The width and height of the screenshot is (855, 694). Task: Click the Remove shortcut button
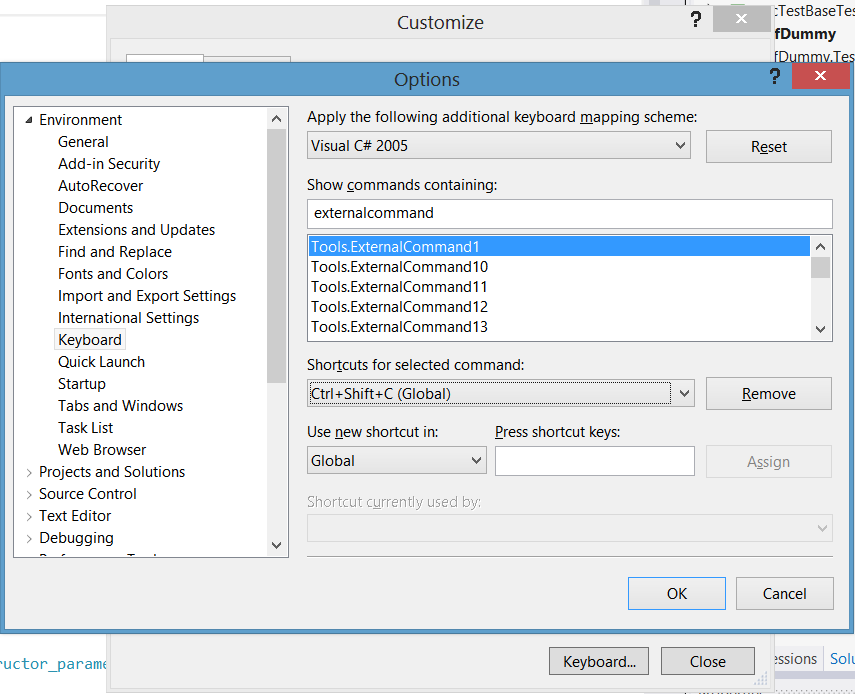768,394
